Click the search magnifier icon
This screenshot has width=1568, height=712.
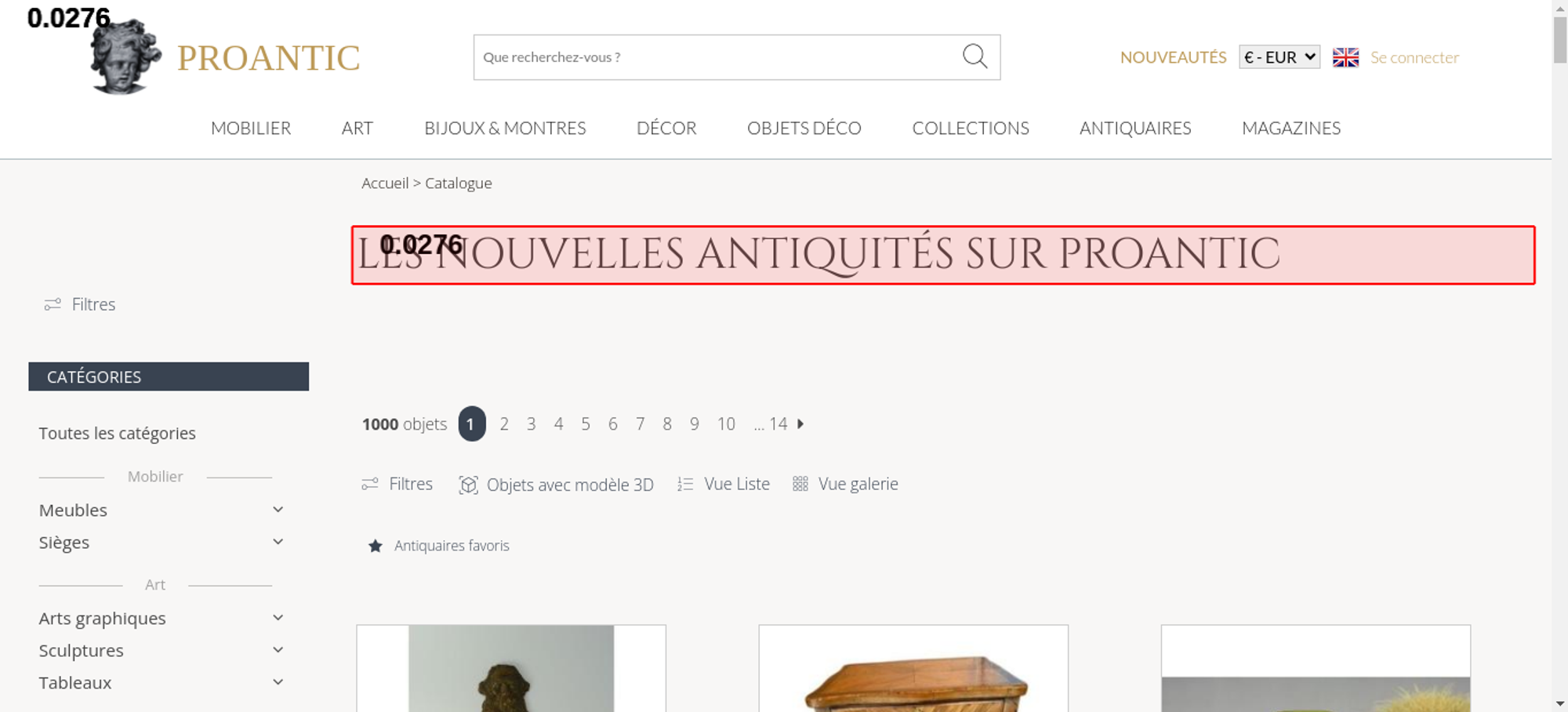click(x=975, y=56)
